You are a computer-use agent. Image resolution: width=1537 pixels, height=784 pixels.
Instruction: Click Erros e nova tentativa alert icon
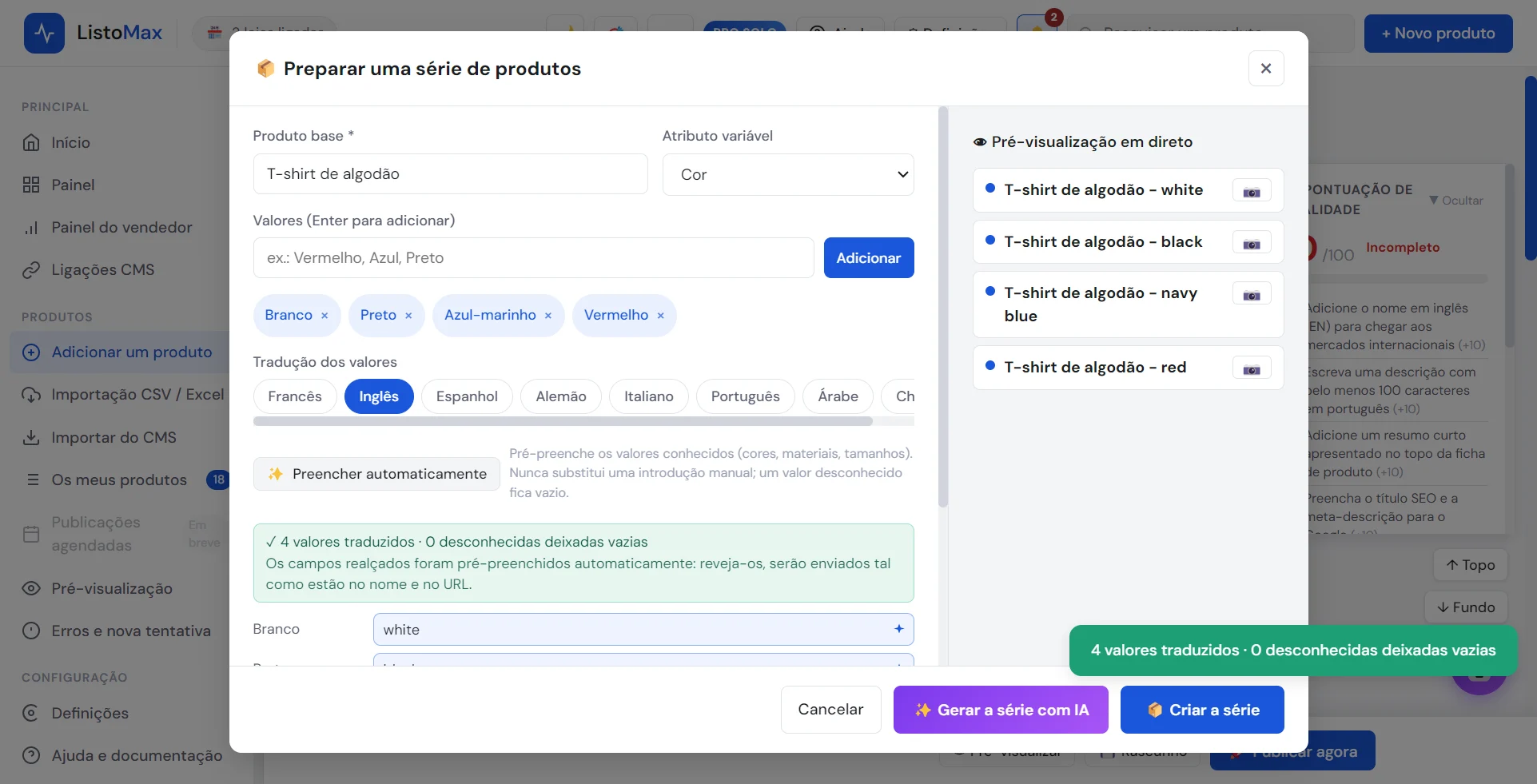(x=31, y=631)
